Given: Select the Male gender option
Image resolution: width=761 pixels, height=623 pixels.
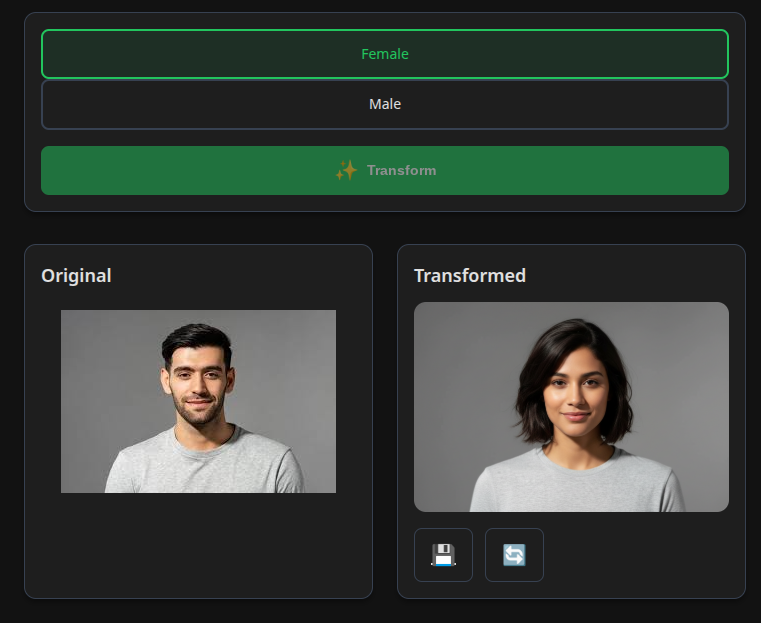Looking at the screenshot, I should 385,104.
